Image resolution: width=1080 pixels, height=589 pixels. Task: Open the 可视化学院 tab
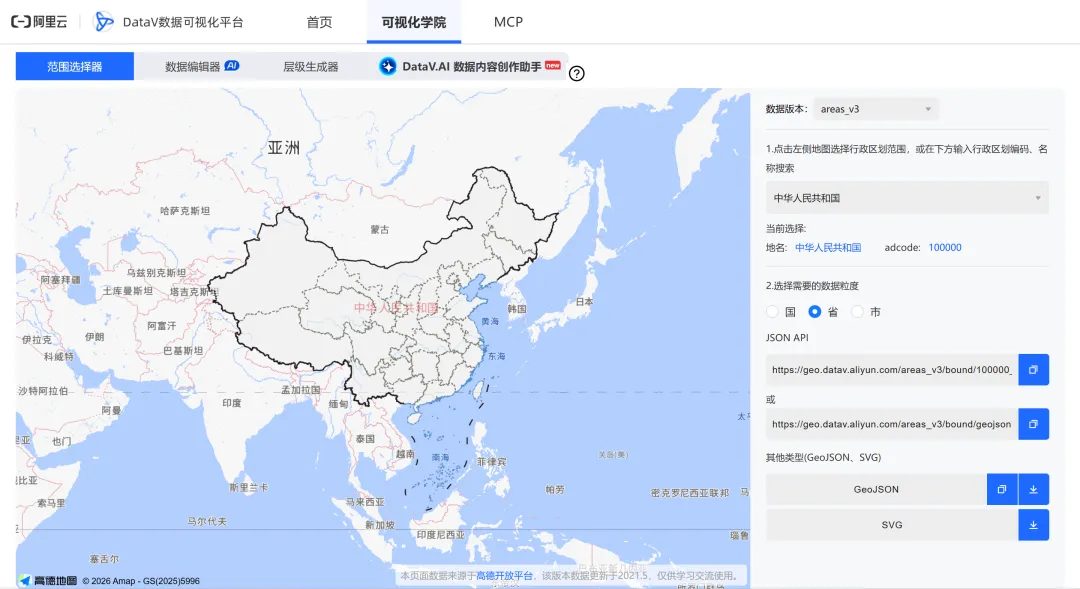[414, 22]
